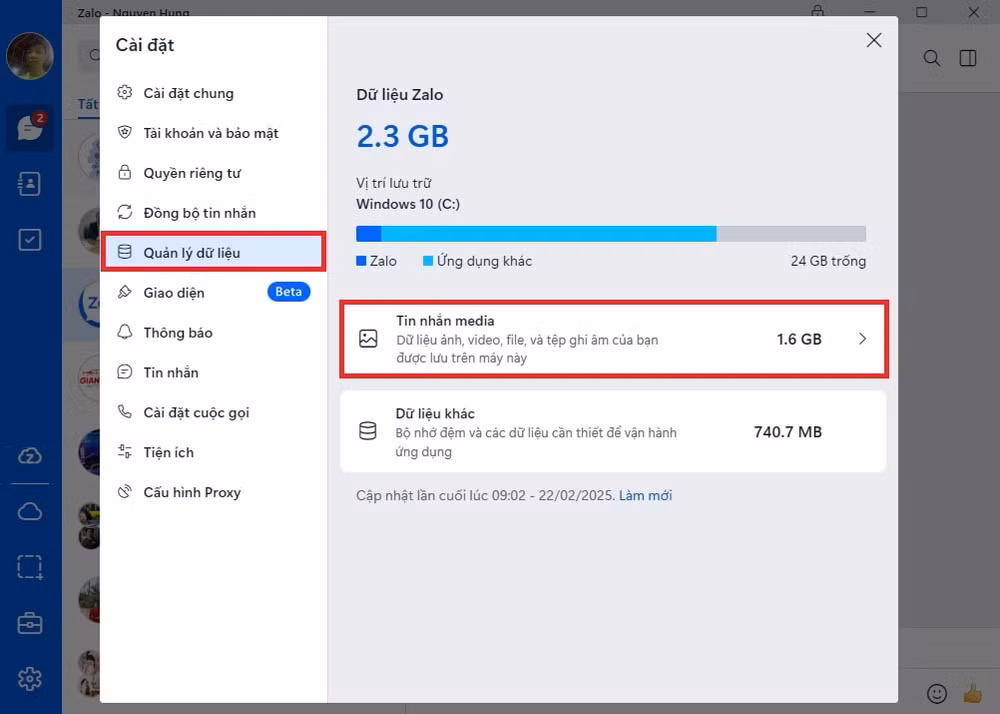Click the search magnifier in chat header
This screenshot has width=1000, height=714.
point(932,58)
